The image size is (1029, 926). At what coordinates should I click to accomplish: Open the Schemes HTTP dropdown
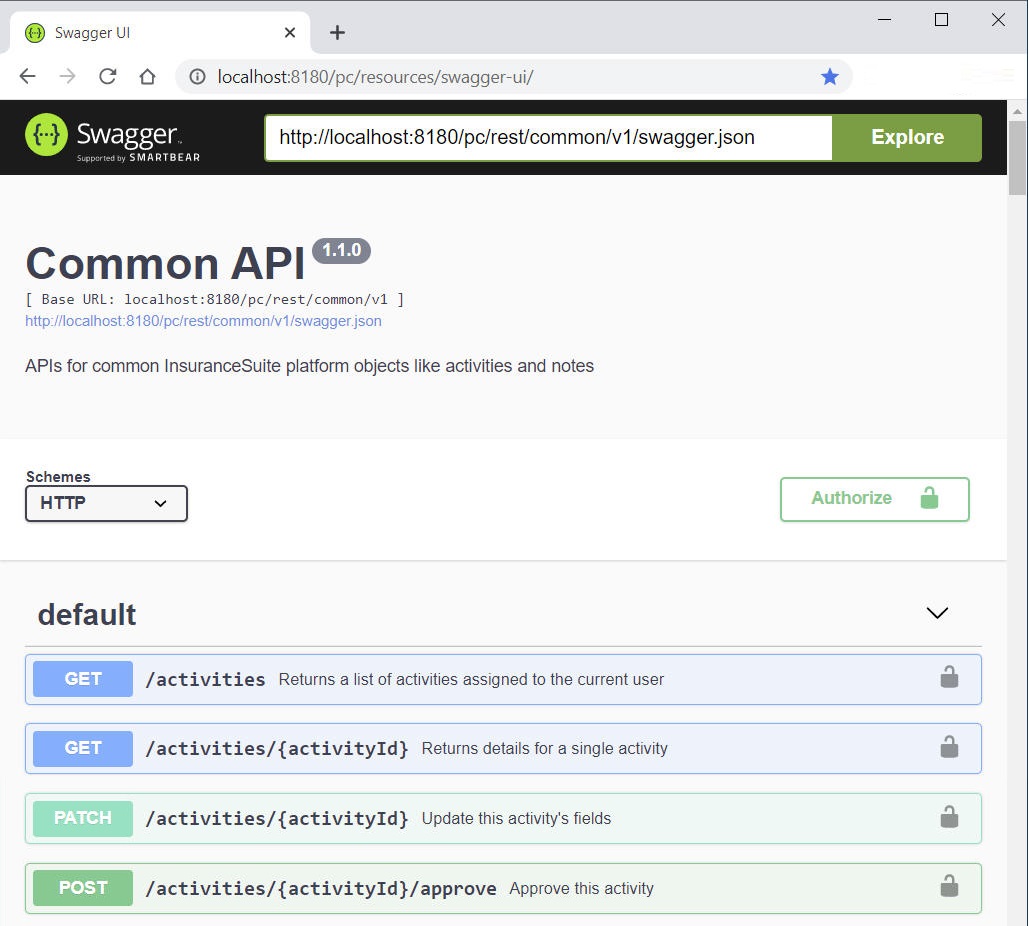(x=105, y=504)
